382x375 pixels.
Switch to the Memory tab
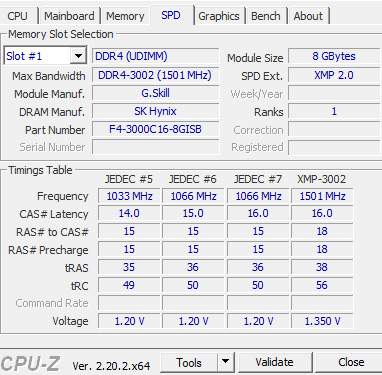pos(125,16)
